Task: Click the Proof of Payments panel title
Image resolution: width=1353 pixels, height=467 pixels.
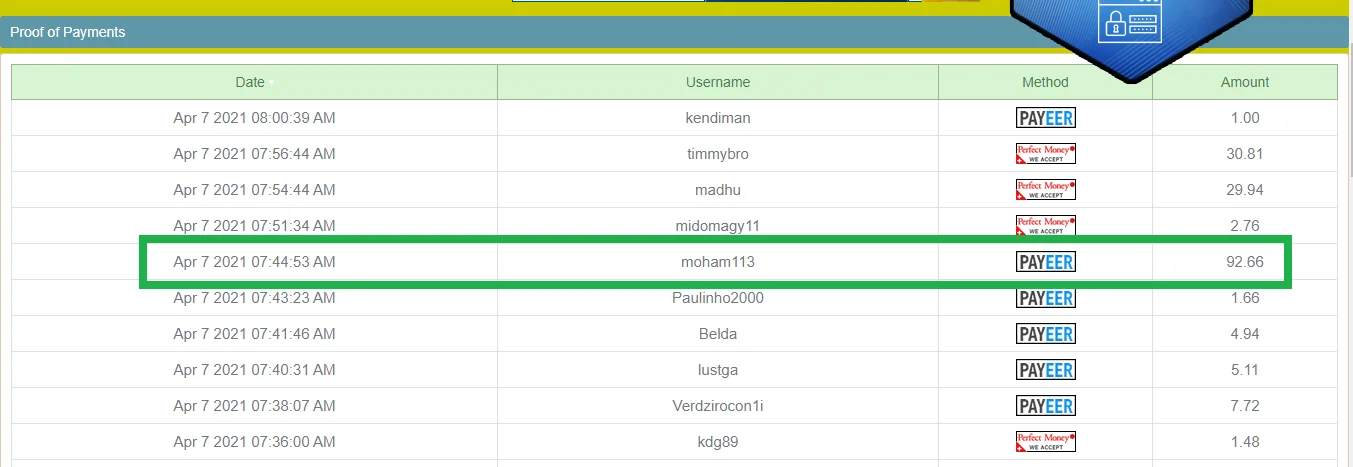Action: 68,32
